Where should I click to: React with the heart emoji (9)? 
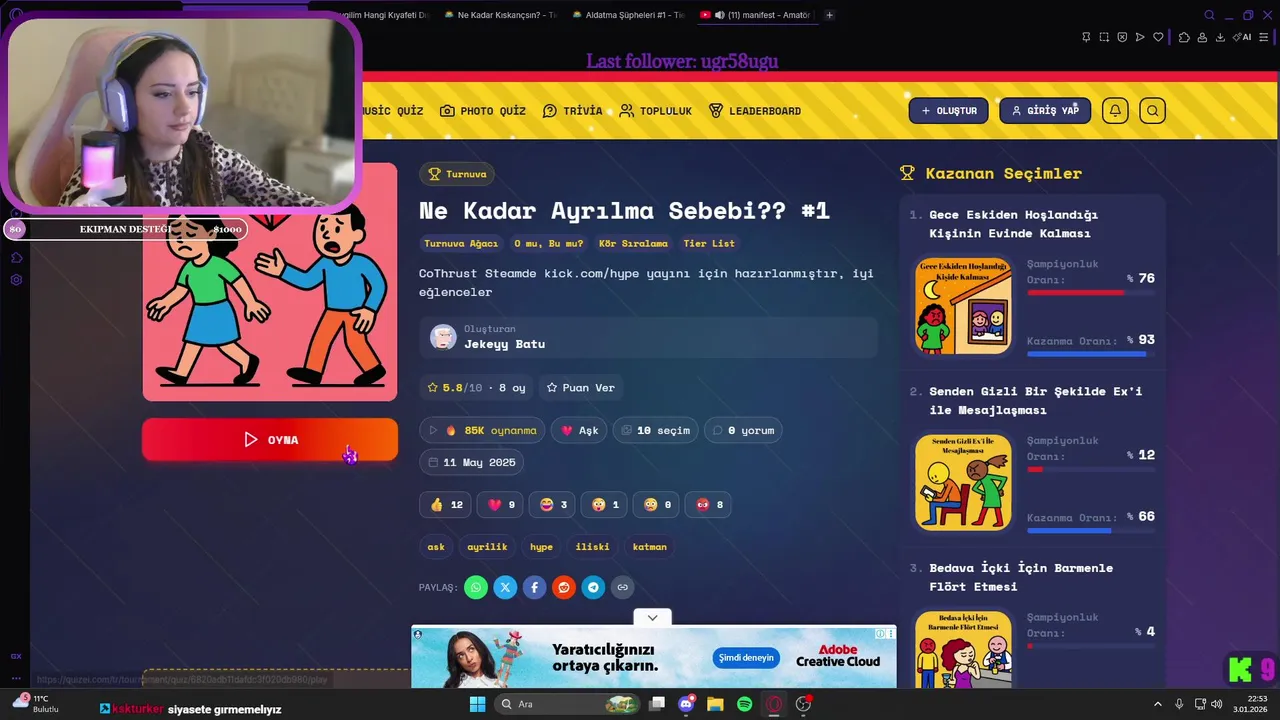click(x=501, y=505)
